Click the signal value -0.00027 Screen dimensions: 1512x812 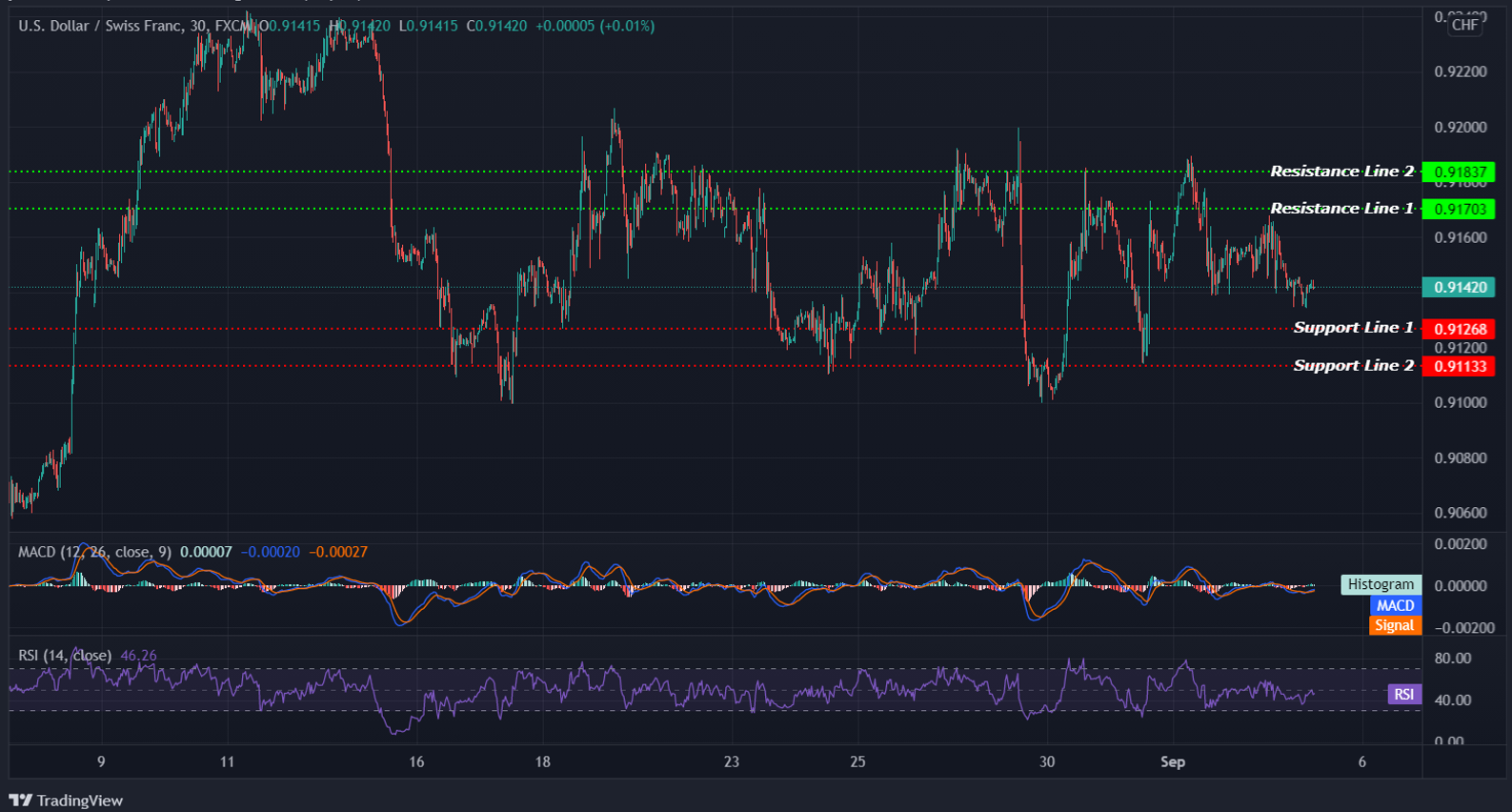coord(338,552)
